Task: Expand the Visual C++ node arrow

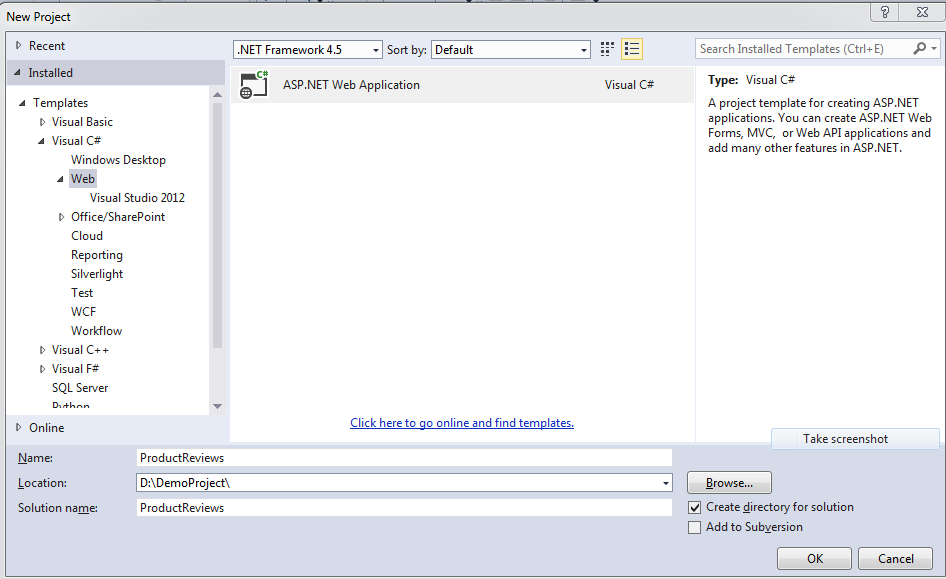Action: click(x=42, y=350)
